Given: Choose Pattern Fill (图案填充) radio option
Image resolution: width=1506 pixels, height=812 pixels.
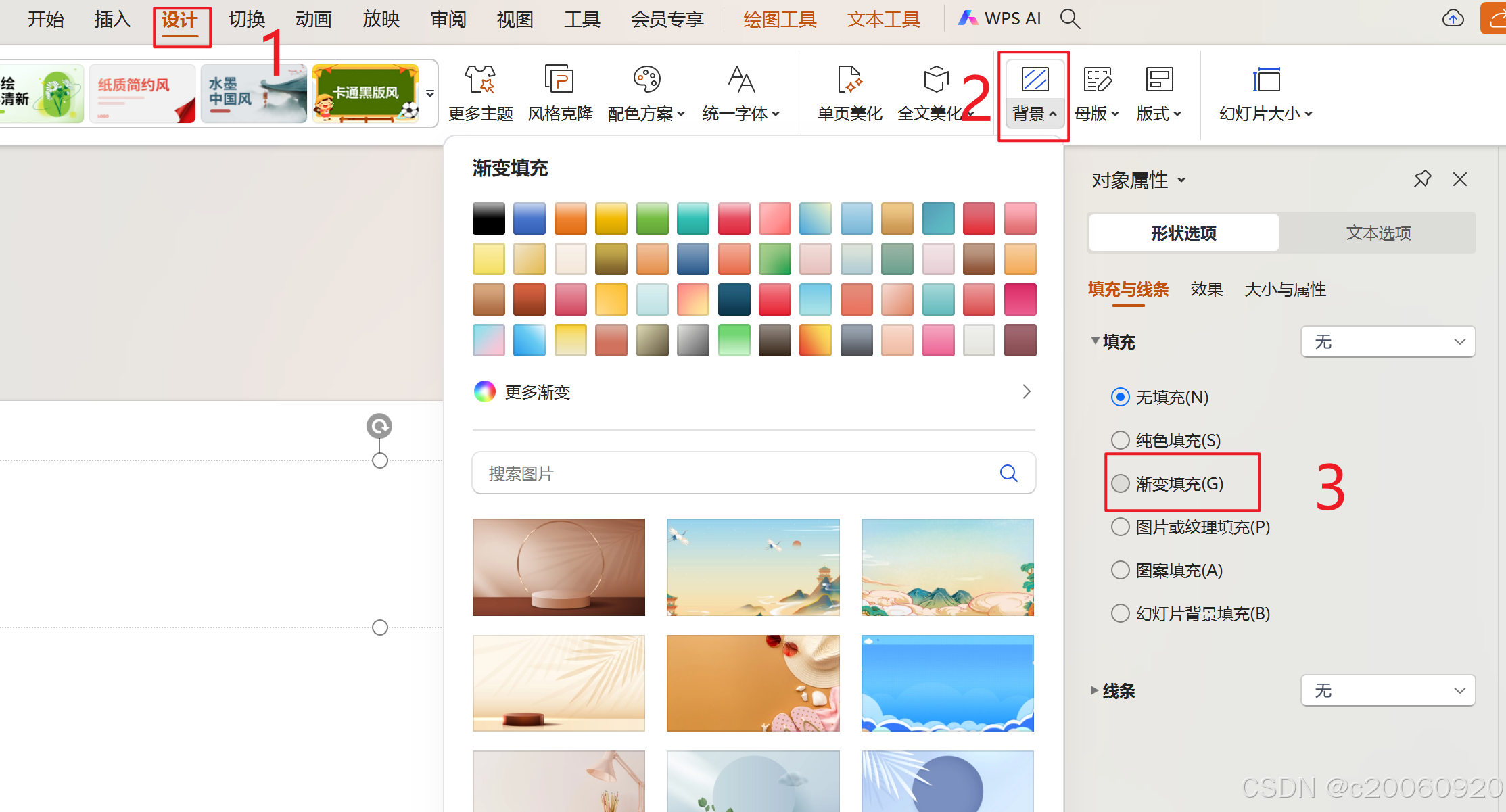Looking at the screenshot, I should [x=1121, y=570].
